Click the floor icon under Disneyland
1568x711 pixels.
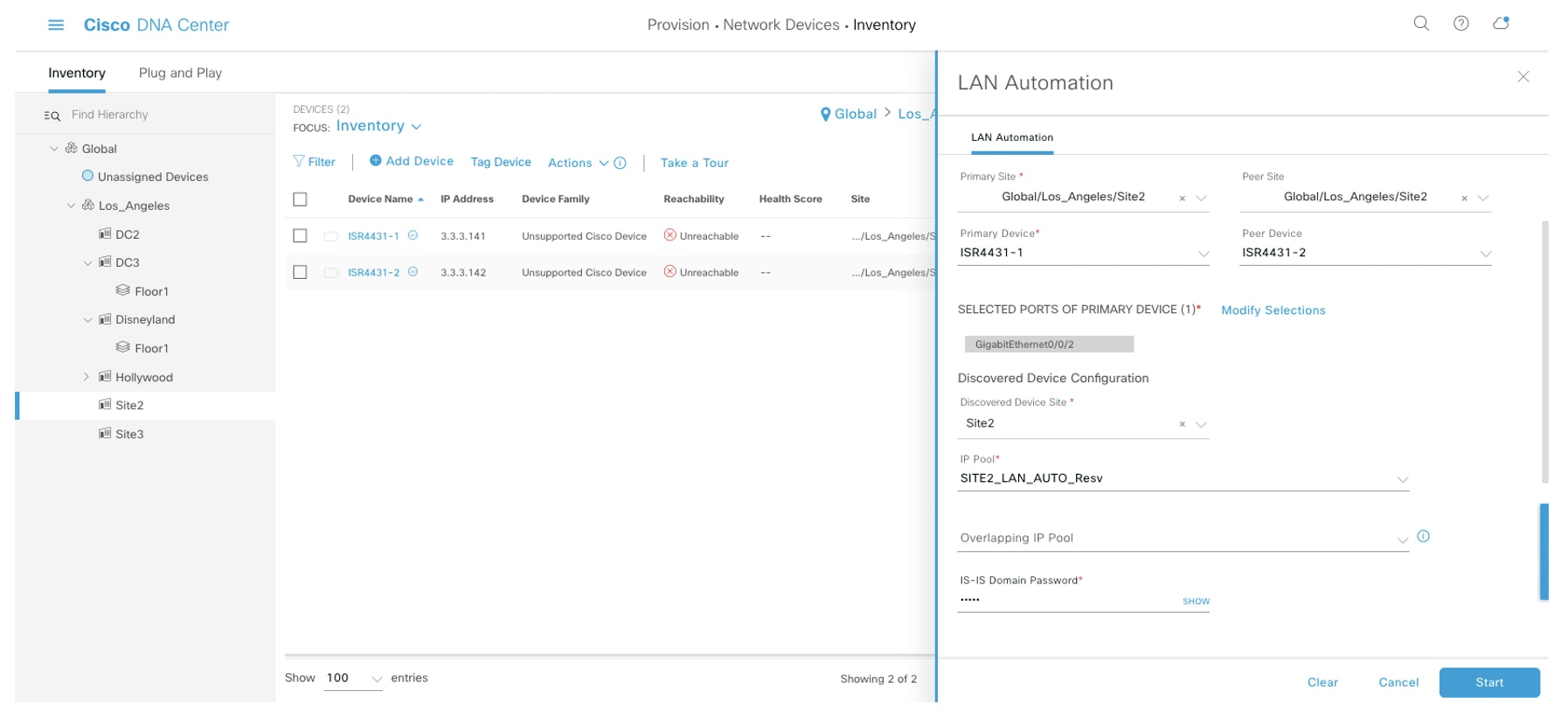[123, 347]
